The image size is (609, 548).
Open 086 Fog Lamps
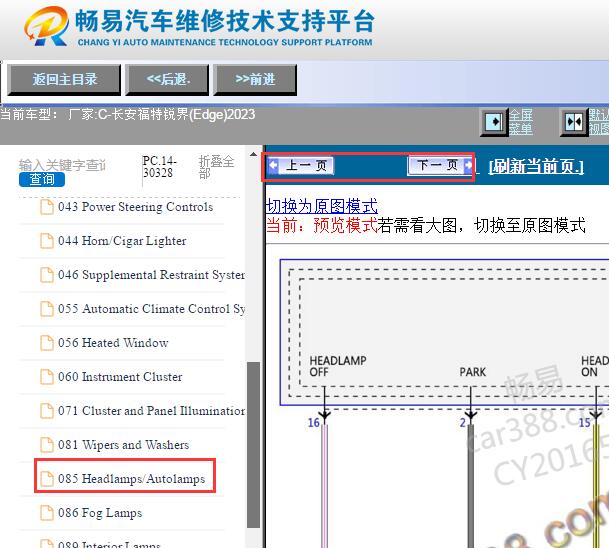tap(100, 513)
